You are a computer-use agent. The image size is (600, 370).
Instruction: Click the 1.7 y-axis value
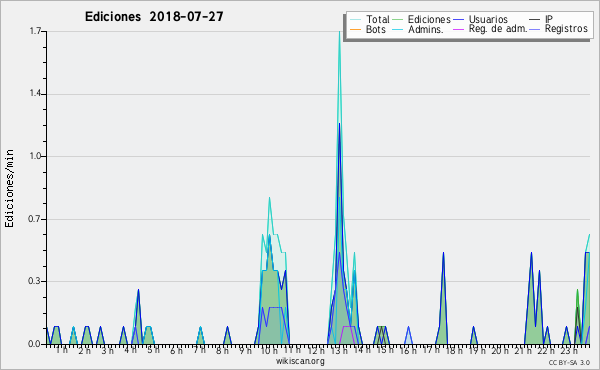click(35, 31)
